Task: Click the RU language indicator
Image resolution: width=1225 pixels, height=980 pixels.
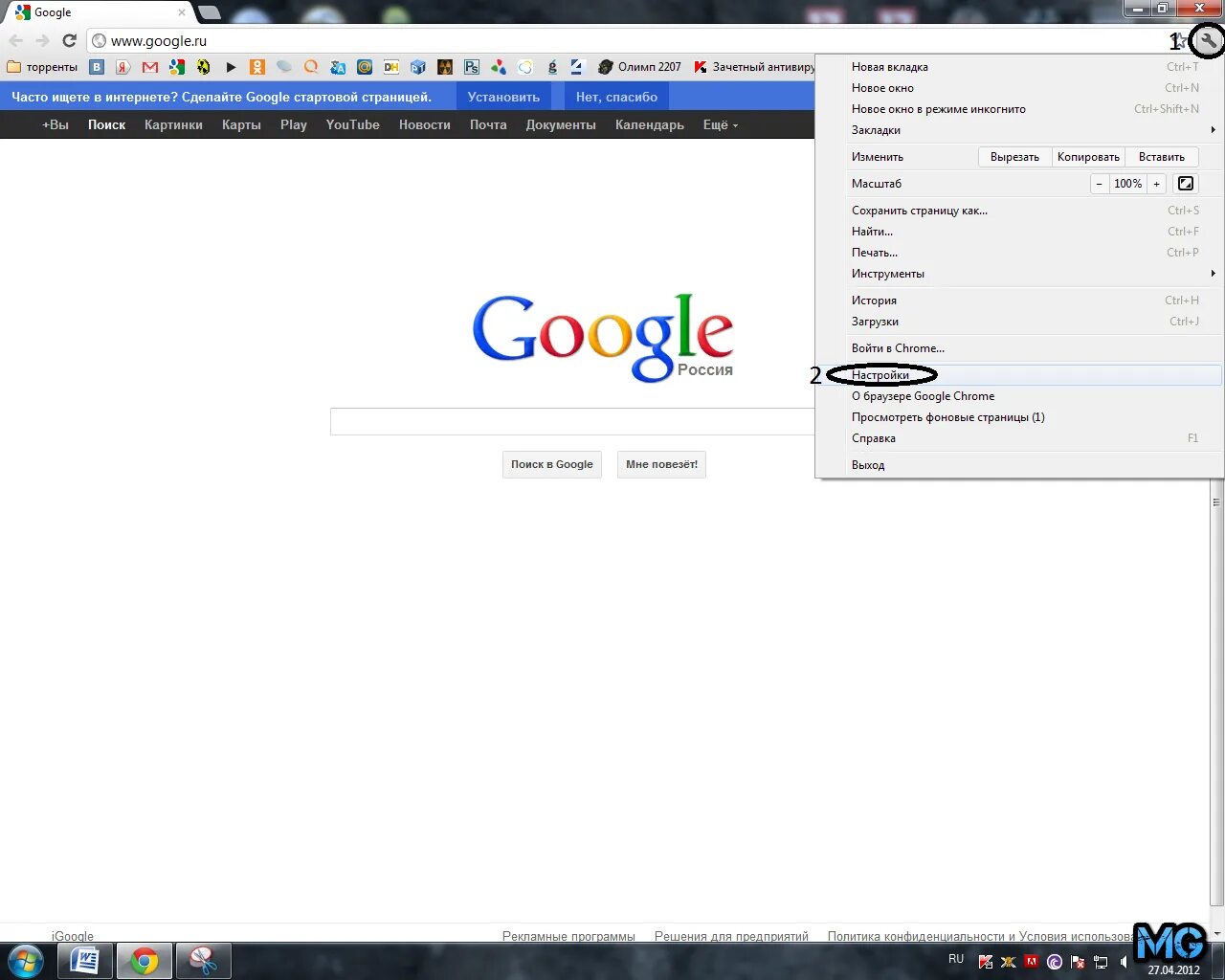Action: tap(956, 959)
